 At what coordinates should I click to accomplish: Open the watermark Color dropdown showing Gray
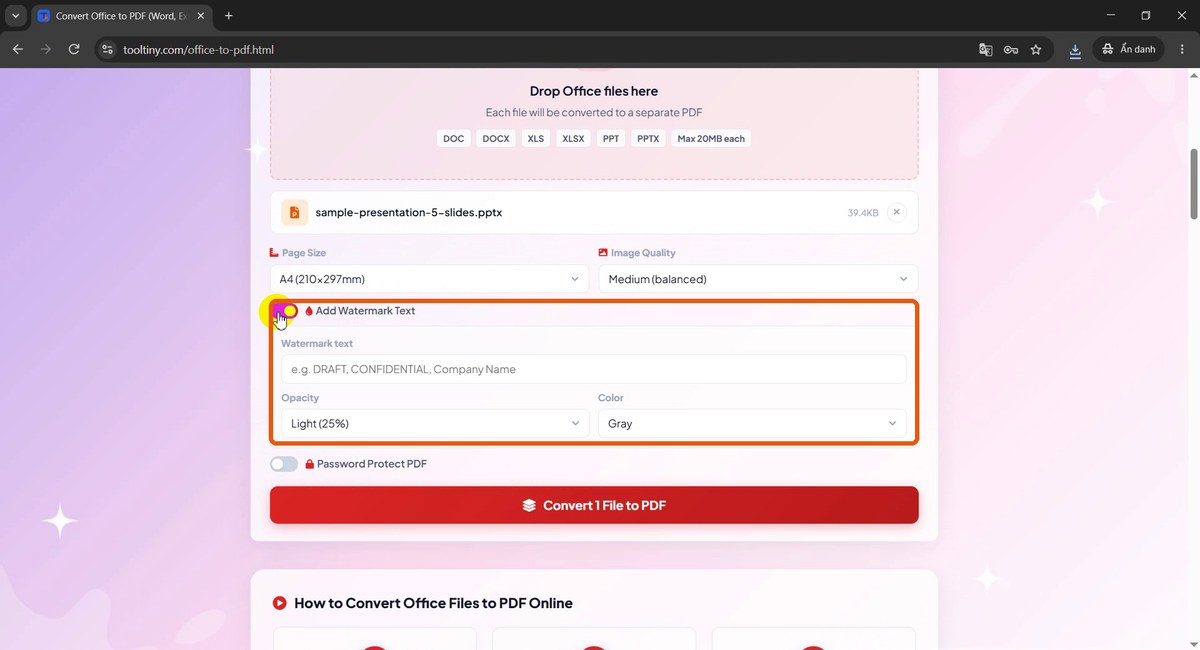coord(752,424)
